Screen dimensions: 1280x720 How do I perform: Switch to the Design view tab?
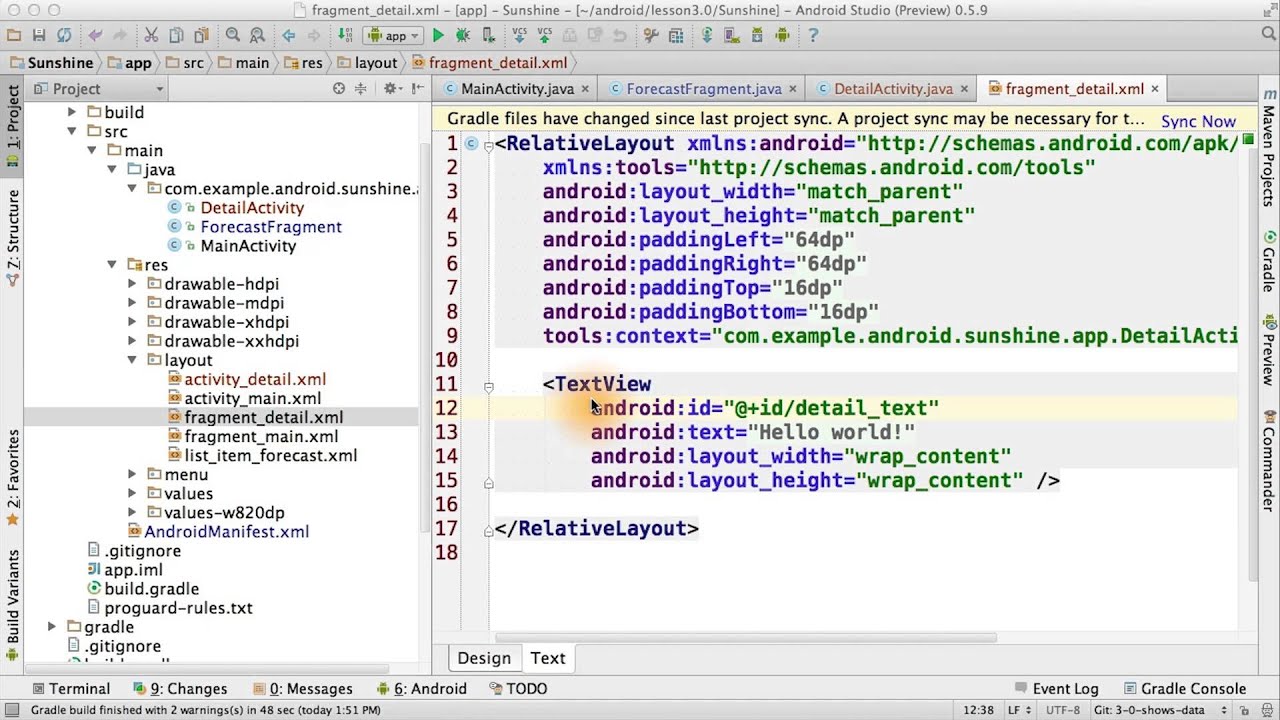[484, 658]
